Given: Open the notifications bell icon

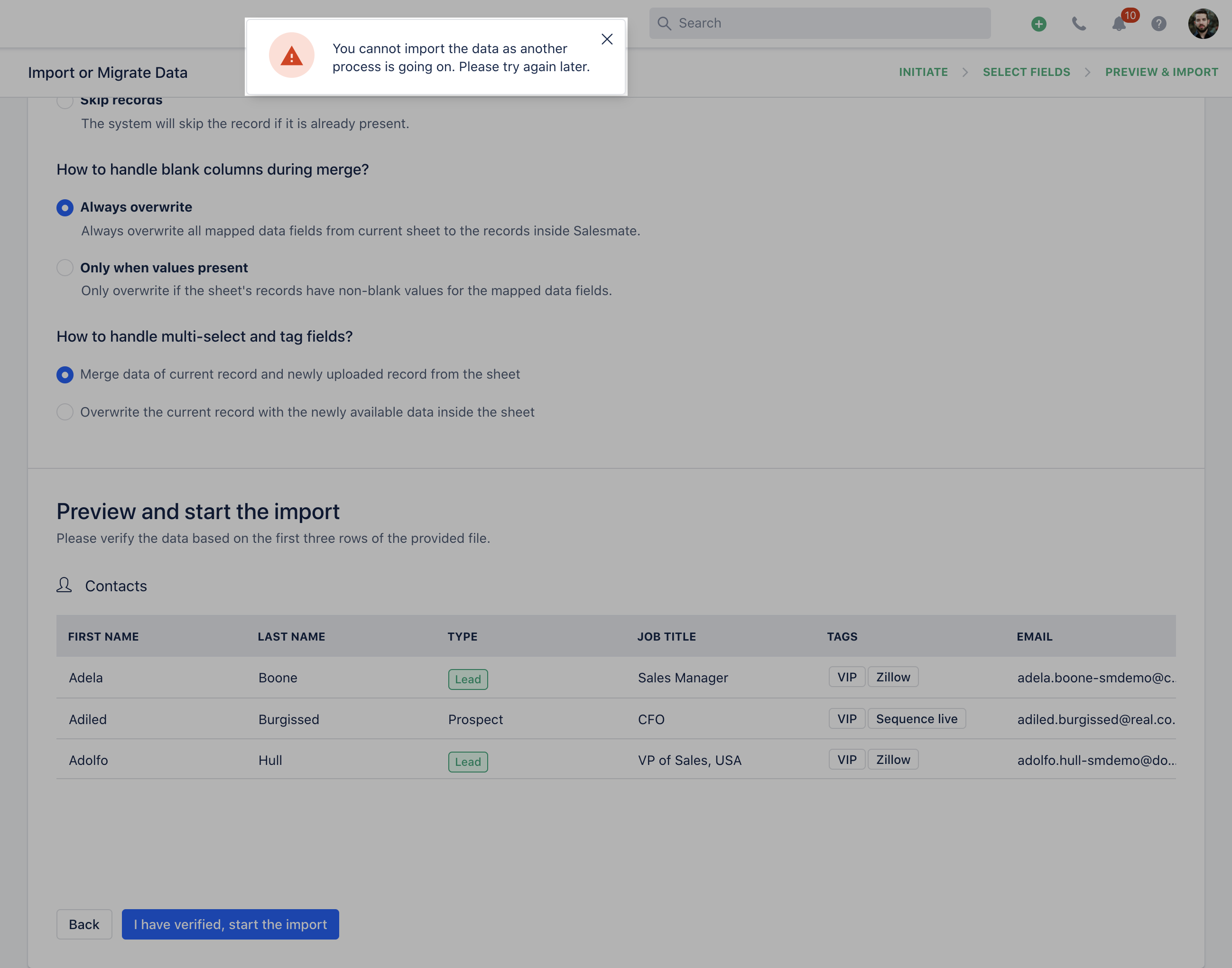Looking at the screenshot, I should (1119, 24).
